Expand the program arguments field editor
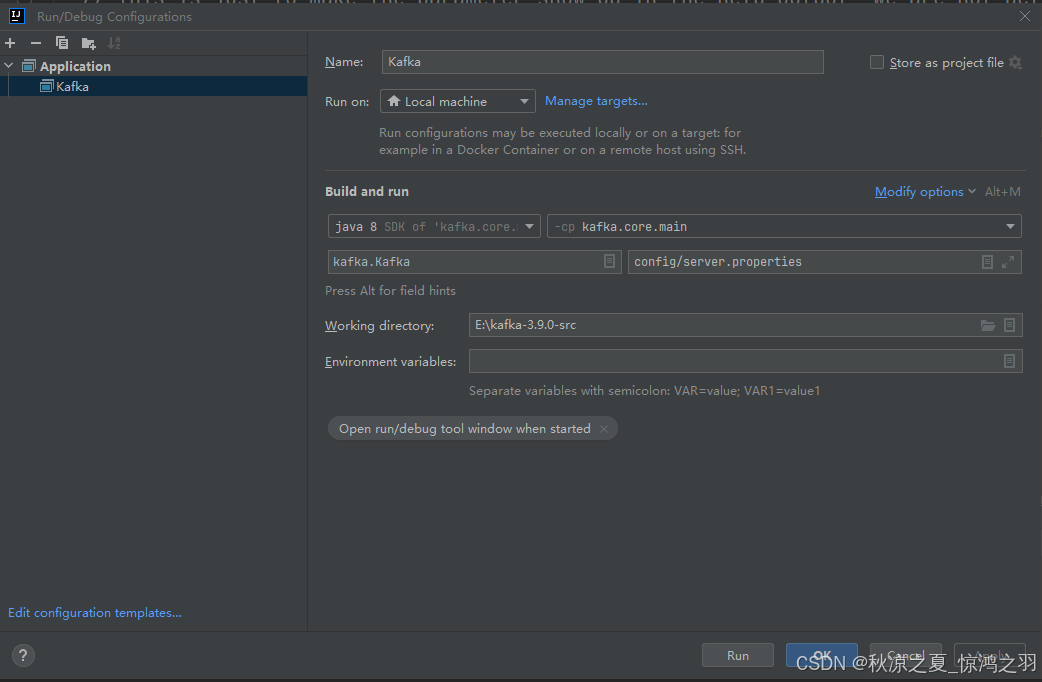 [x=1008, y=261]
